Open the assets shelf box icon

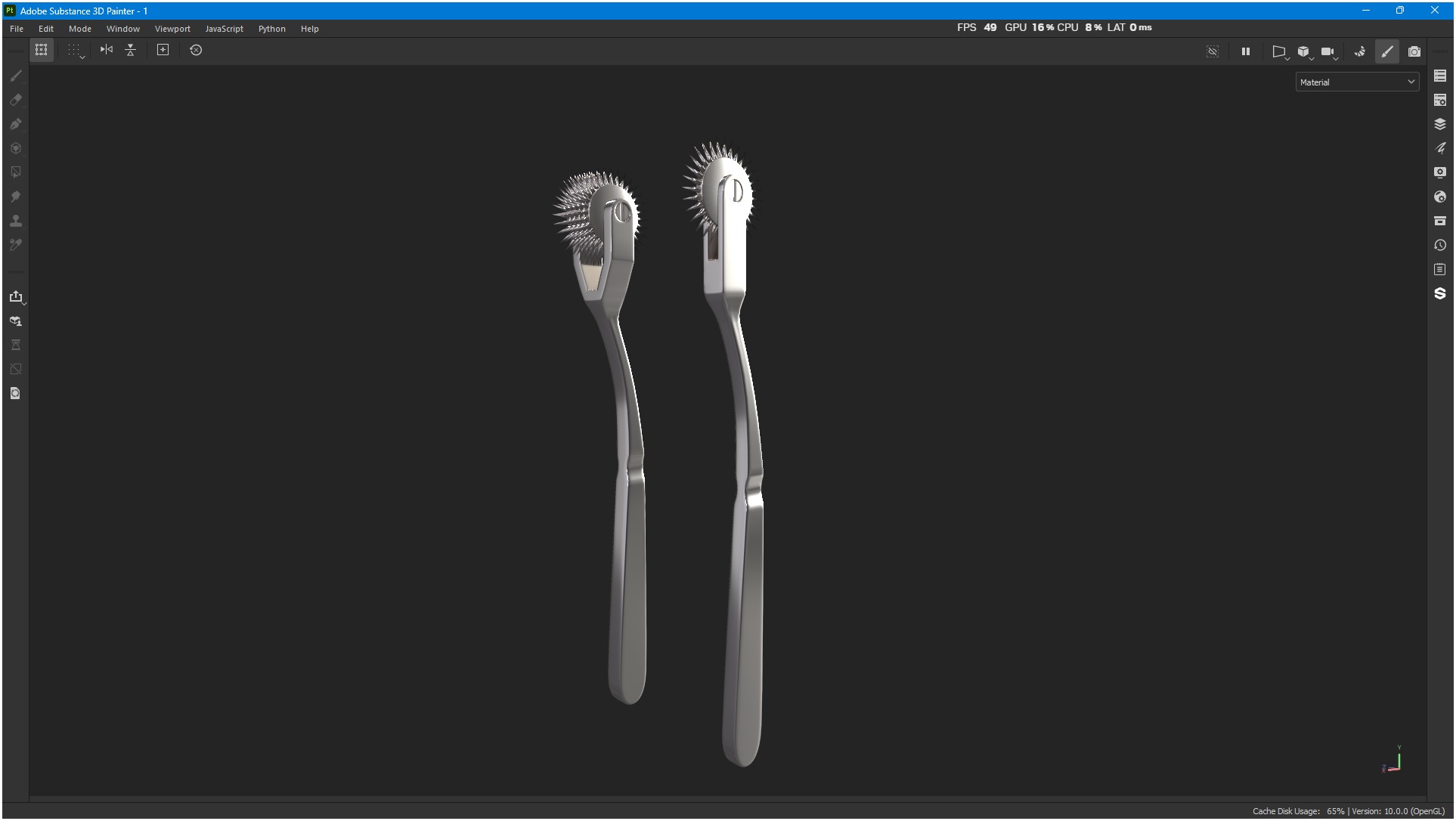coord(1440,221)
